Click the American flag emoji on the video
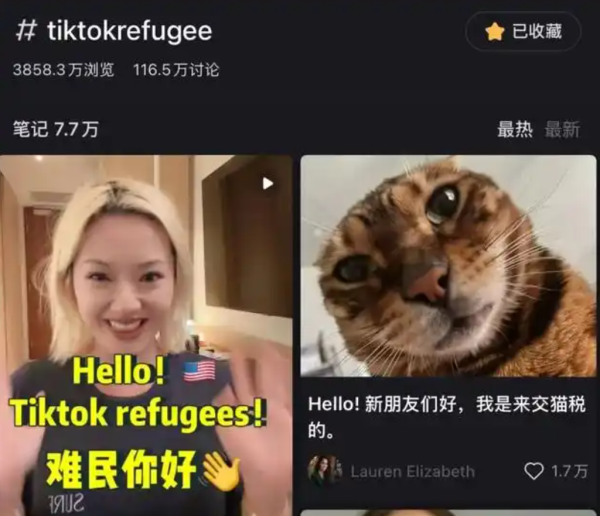600x516 pixels. click(x=199, y=371)
